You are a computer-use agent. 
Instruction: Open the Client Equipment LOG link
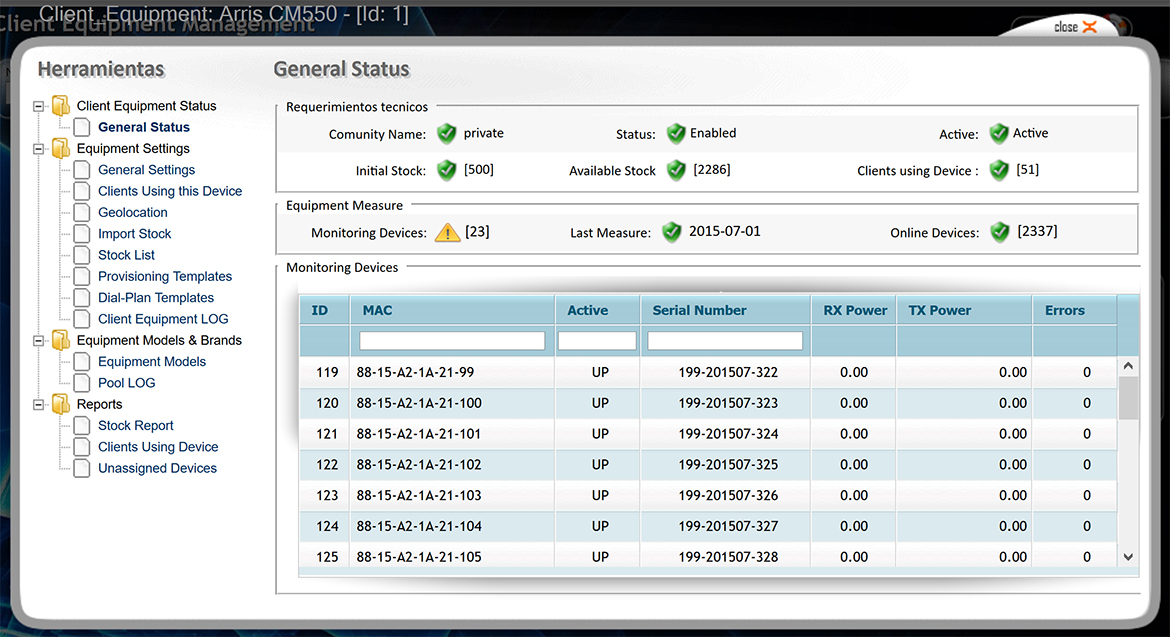click(163, 319)
